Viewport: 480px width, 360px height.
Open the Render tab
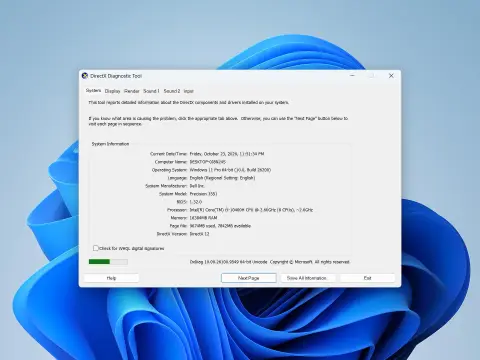[132, 91]
